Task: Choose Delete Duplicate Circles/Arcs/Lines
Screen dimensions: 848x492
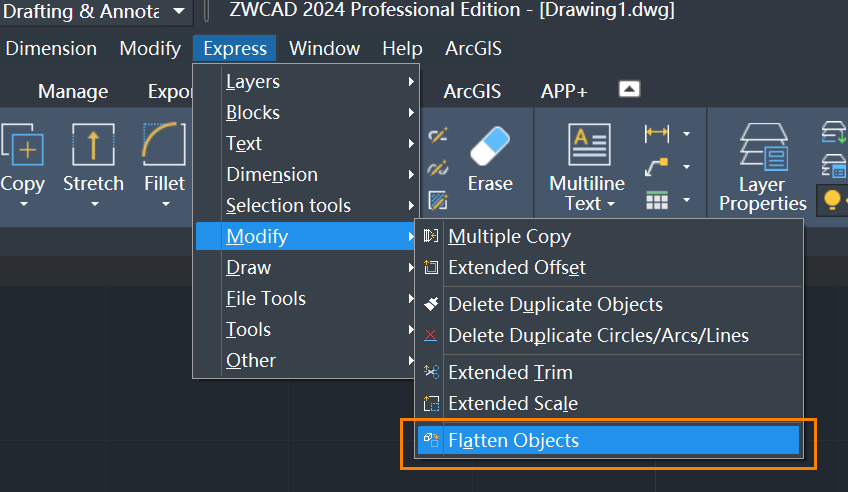Action: (x=608, y=335)
